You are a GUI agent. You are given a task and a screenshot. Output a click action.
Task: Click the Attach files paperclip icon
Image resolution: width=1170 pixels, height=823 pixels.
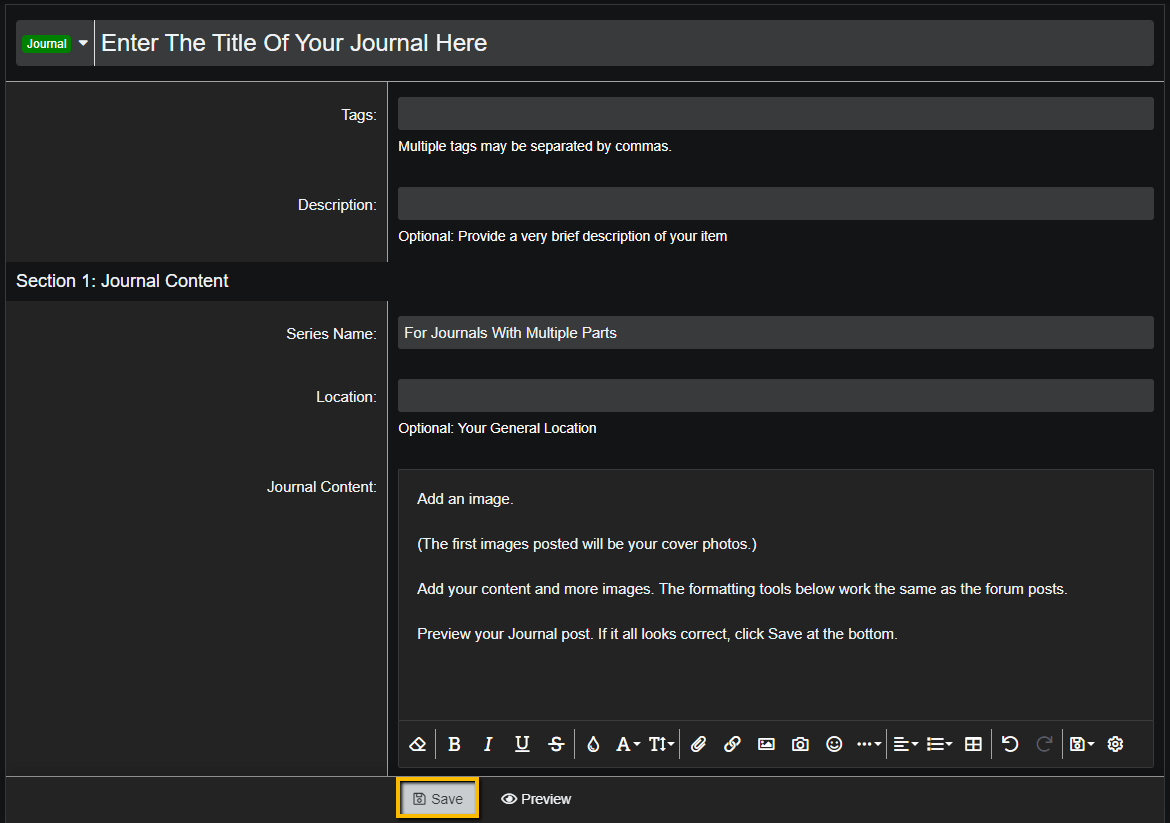(x=698, y=744)
